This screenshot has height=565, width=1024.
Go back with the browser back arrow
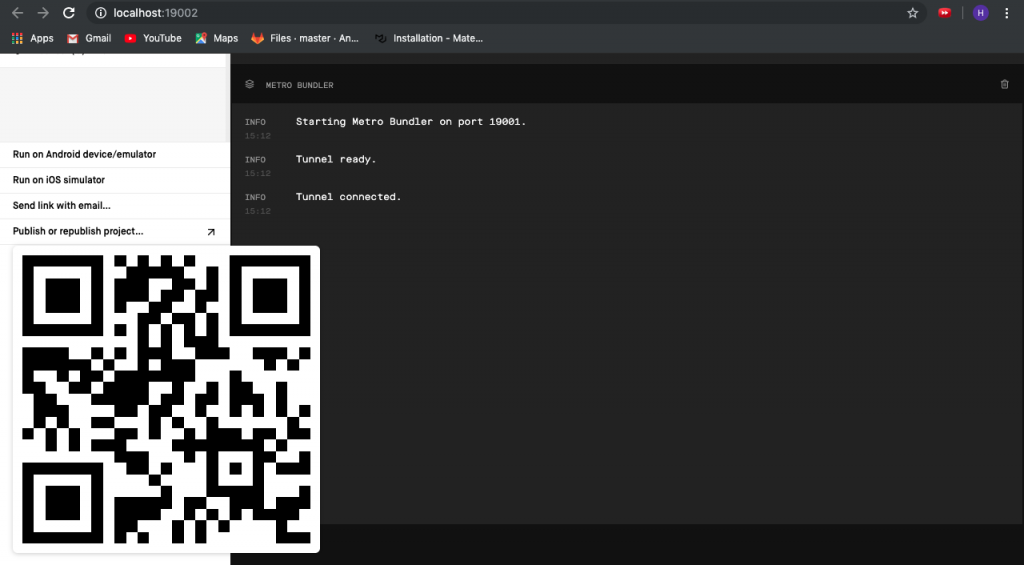click(x=18, y=13)
